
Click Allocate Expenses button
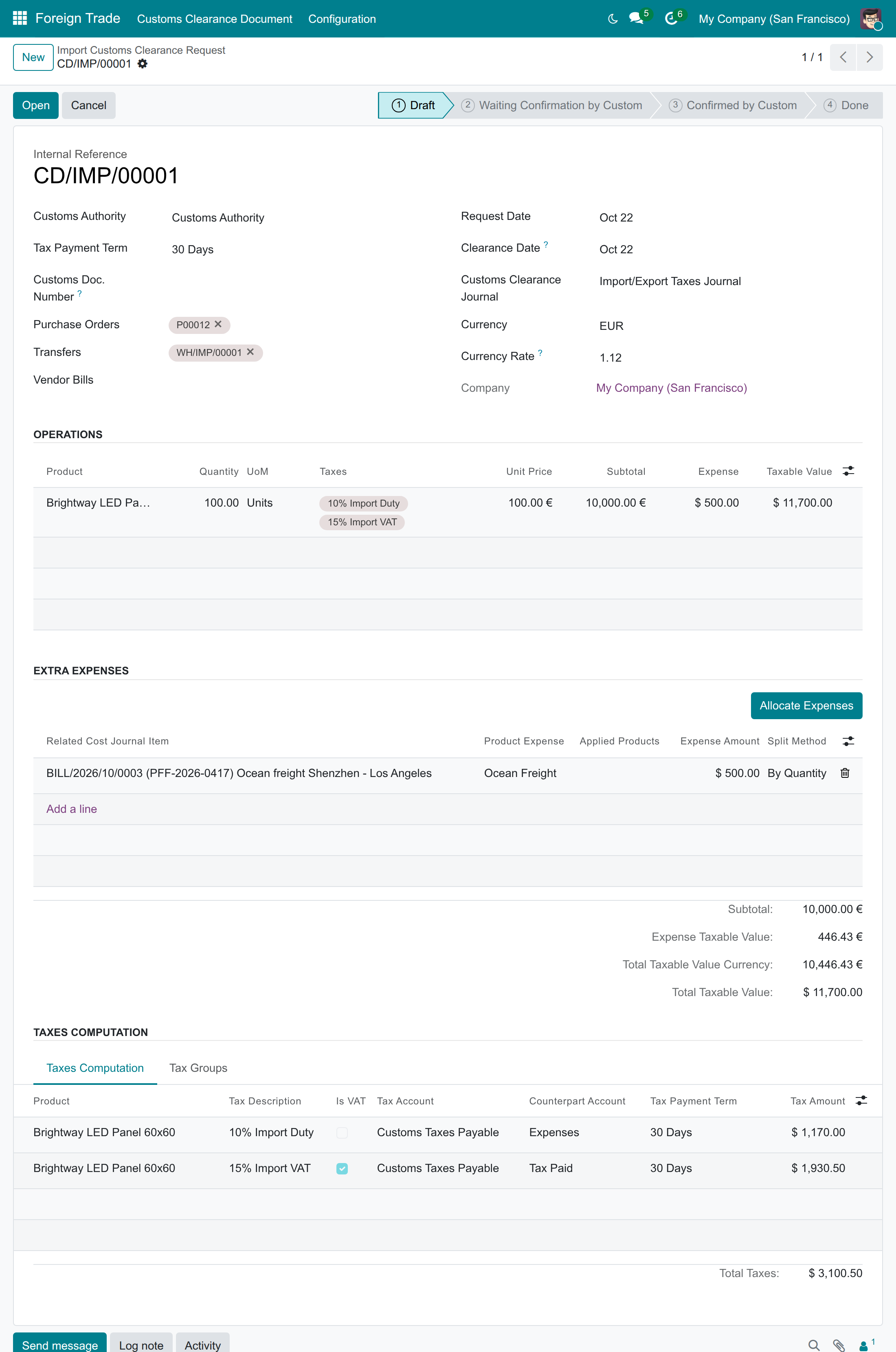click(x=806, y=705)
